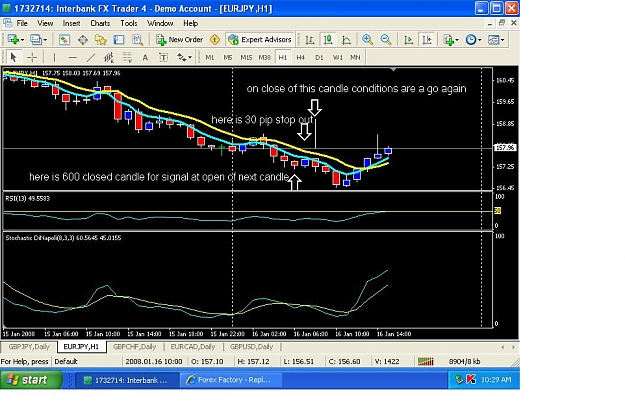Select the Crosshair tool
This screenshot has height=405, width=625.
tap(32, 57)
